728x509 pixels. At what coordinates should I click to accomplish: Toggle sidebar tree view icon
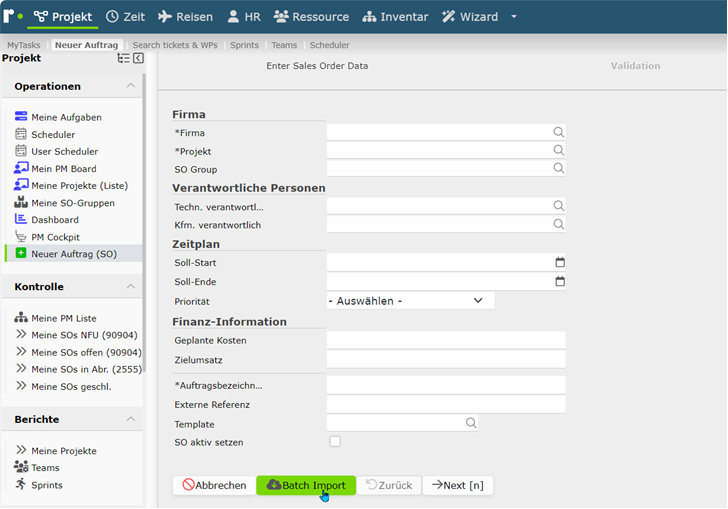click(x=124, y=58)
